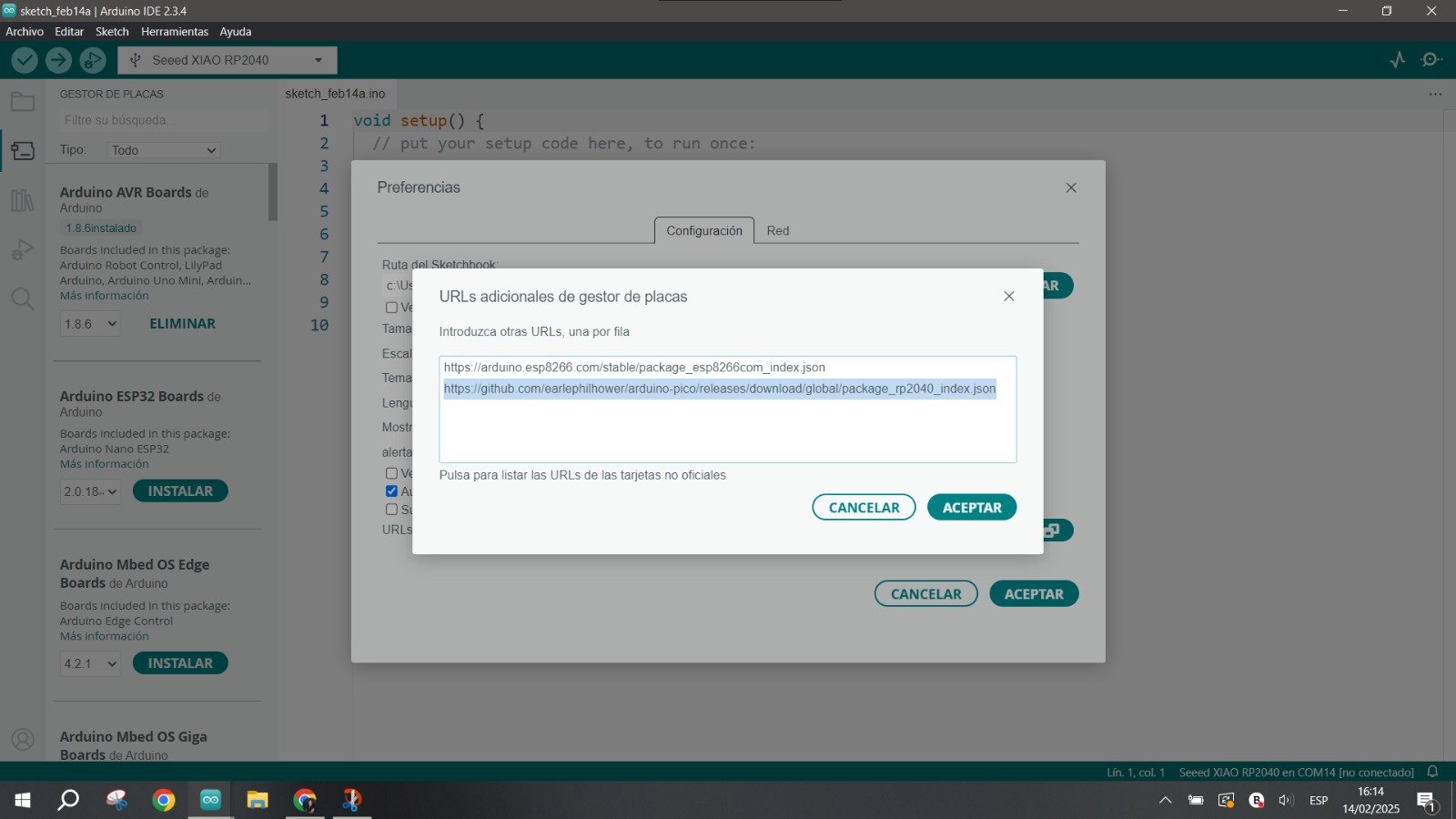Open the account profile icon in sidebar

[23, 739]
